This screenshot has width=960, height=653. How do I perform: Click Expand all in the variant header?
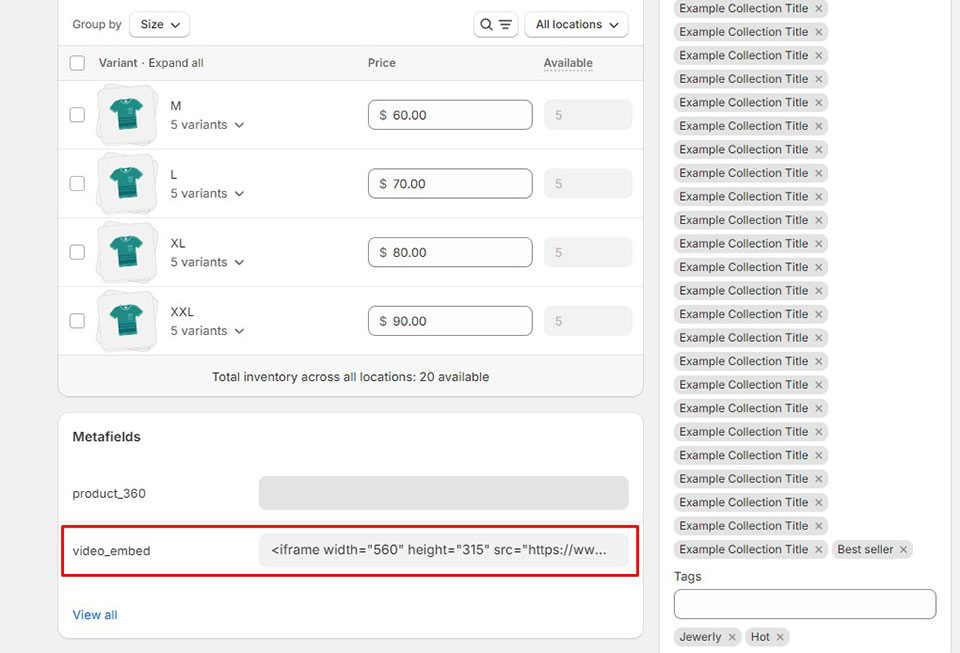pyautogui.click(x=176, y=63)
